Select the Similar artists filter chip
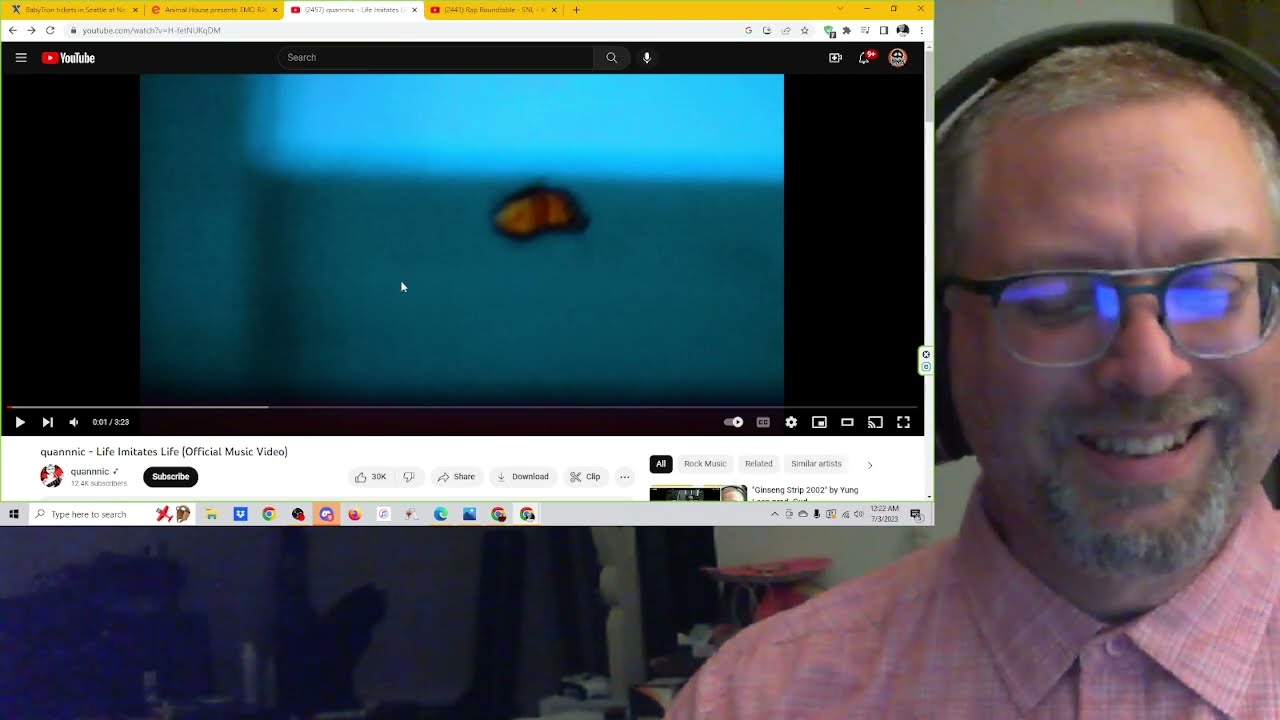This screenshot has height=720, width=1280. (816, 464)
